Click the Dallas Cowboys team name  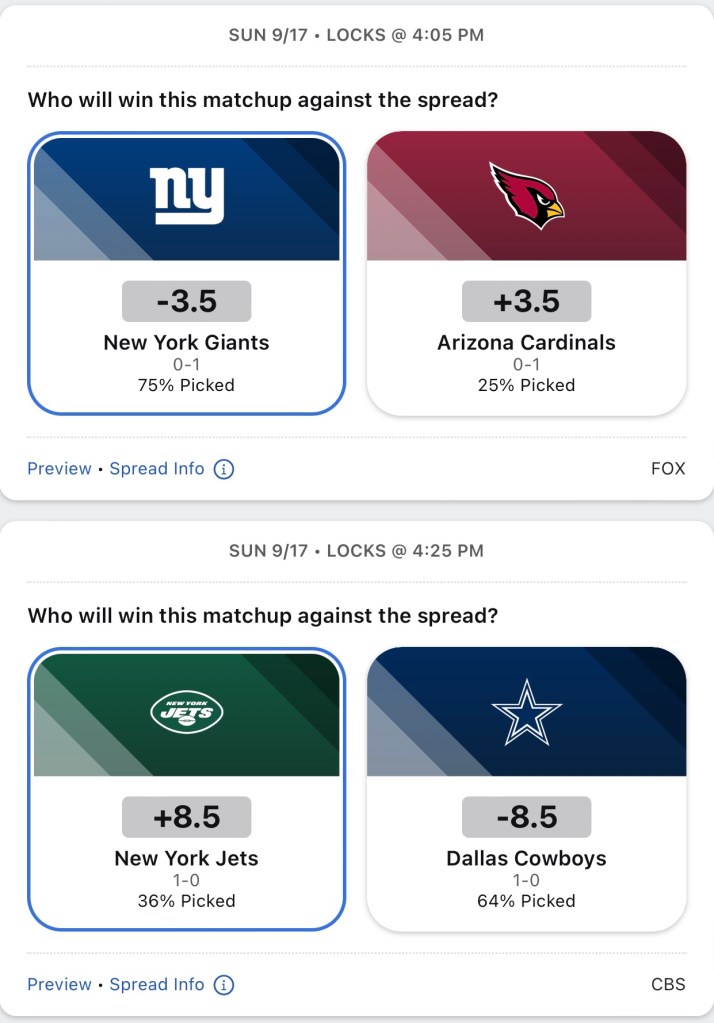526,859
